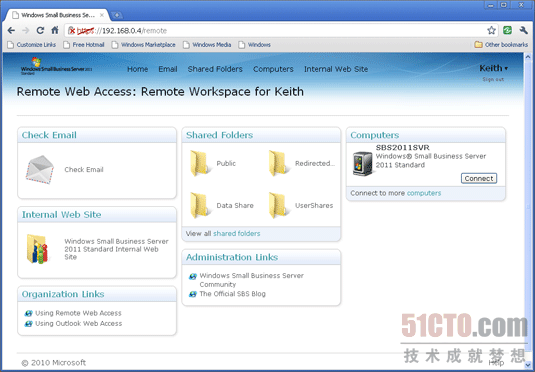The width and height of the screenshot is (535, 372).
Task: Click the scrollbar up arrow
Action: 527,57
